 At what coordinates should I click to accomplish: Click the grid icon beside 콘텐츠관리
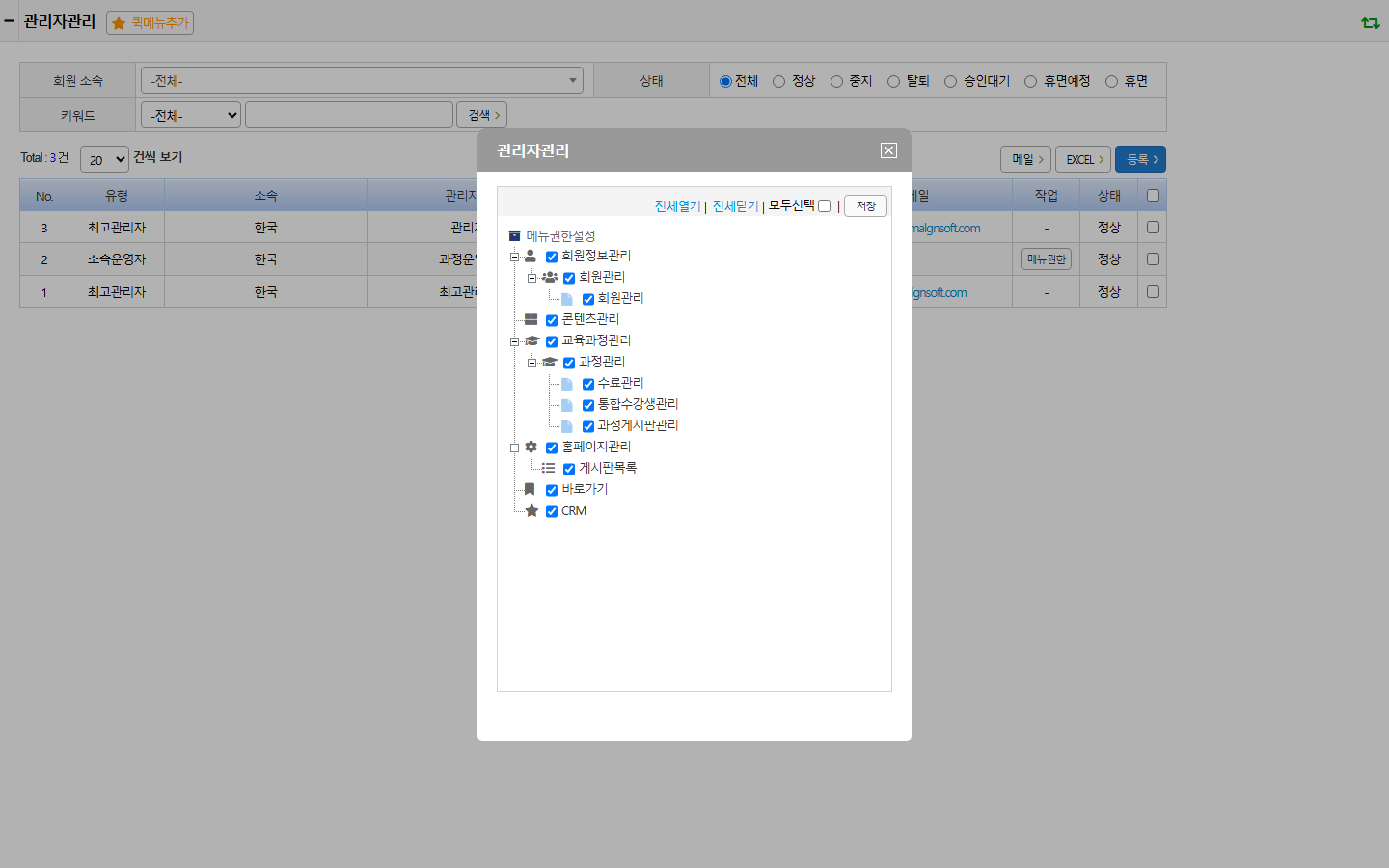pos(531,319)
